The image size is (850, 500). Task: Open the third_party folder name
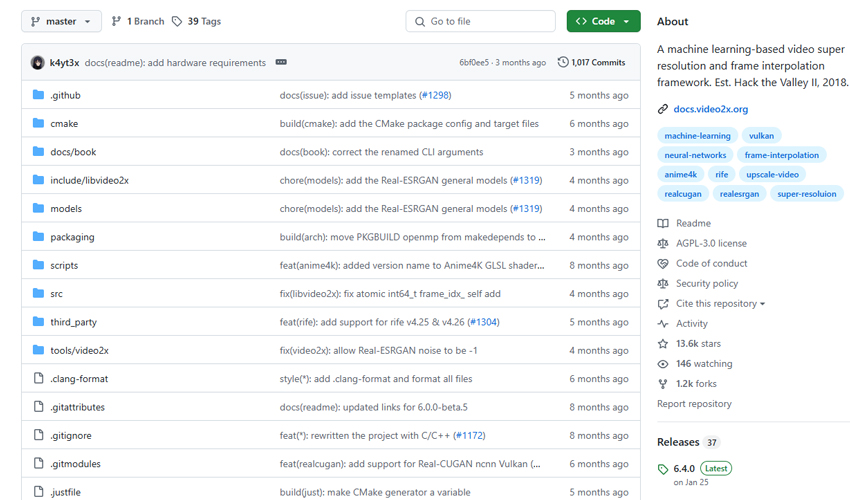point(73,322)
